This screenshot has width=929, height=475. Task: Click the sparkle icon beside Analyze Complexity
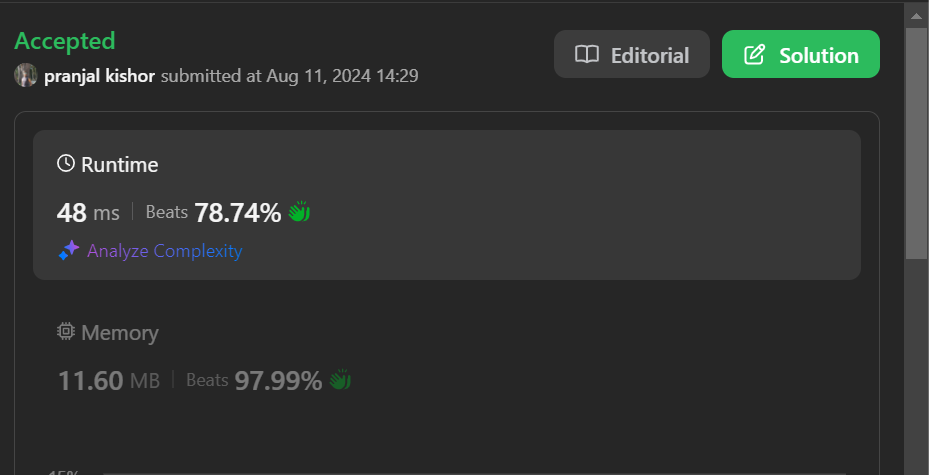coord(68,251)
